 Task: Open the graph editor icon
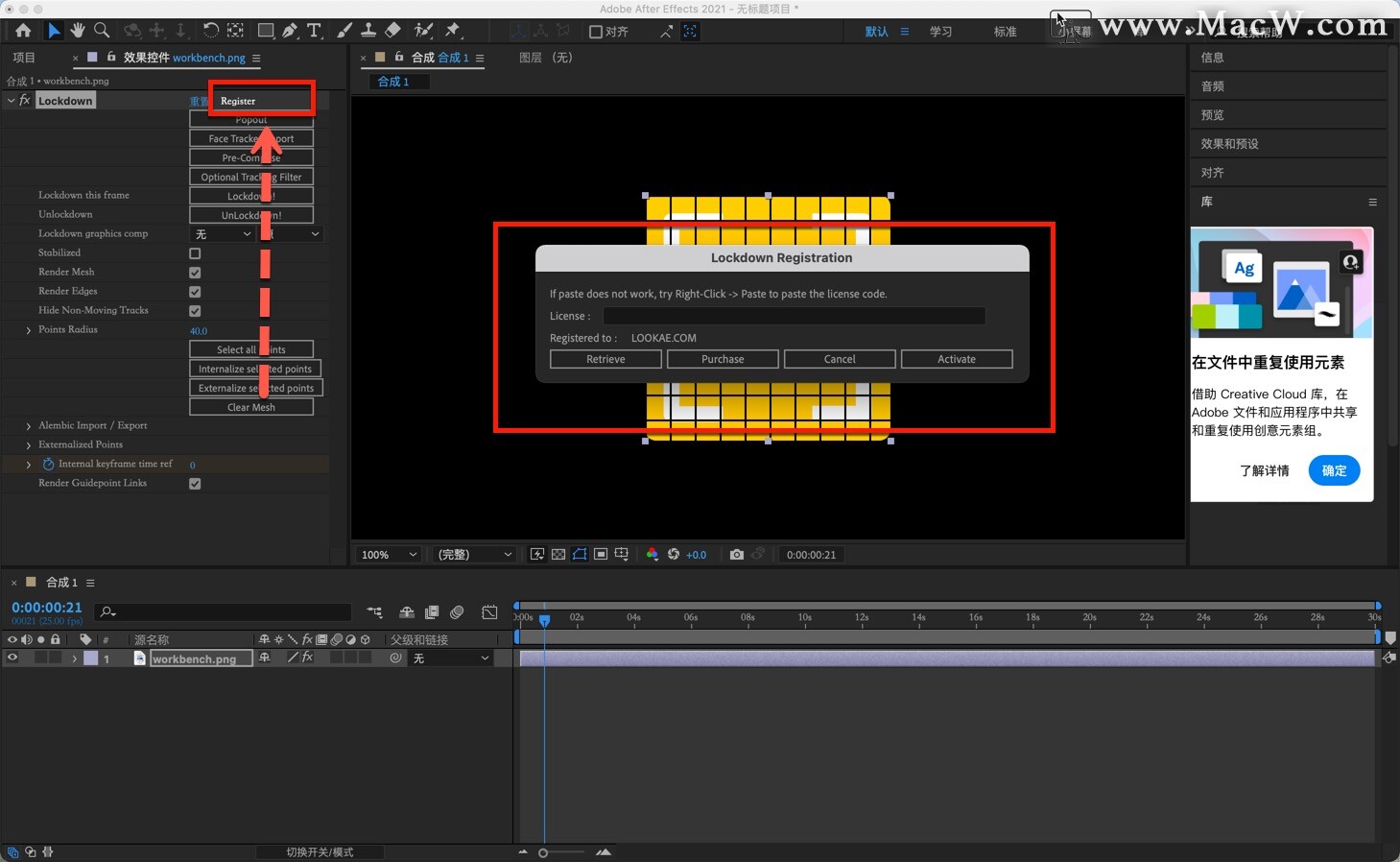pos(489,612)
